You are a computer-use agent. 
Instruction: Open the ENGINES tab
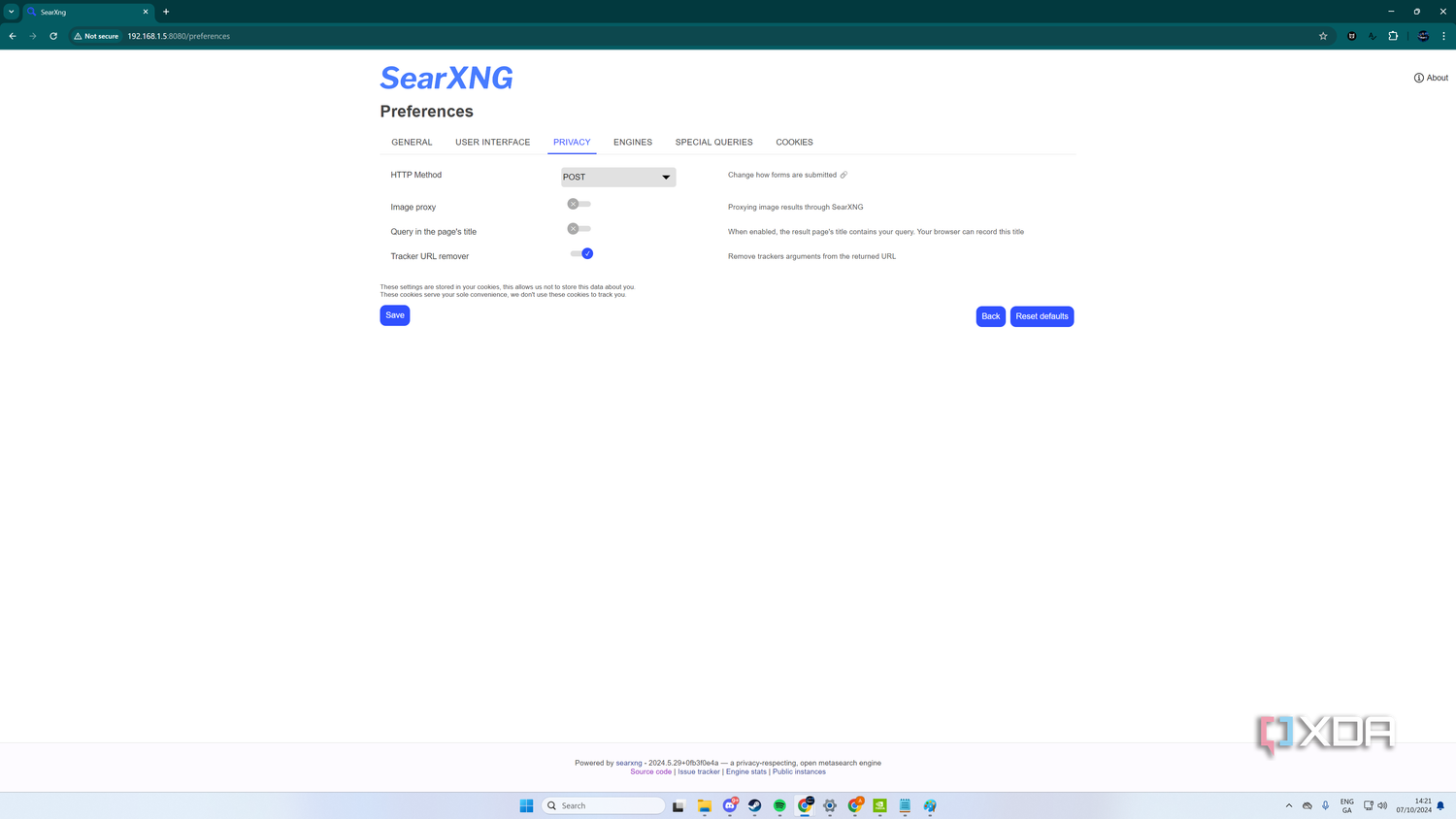[x=633, y=142]
